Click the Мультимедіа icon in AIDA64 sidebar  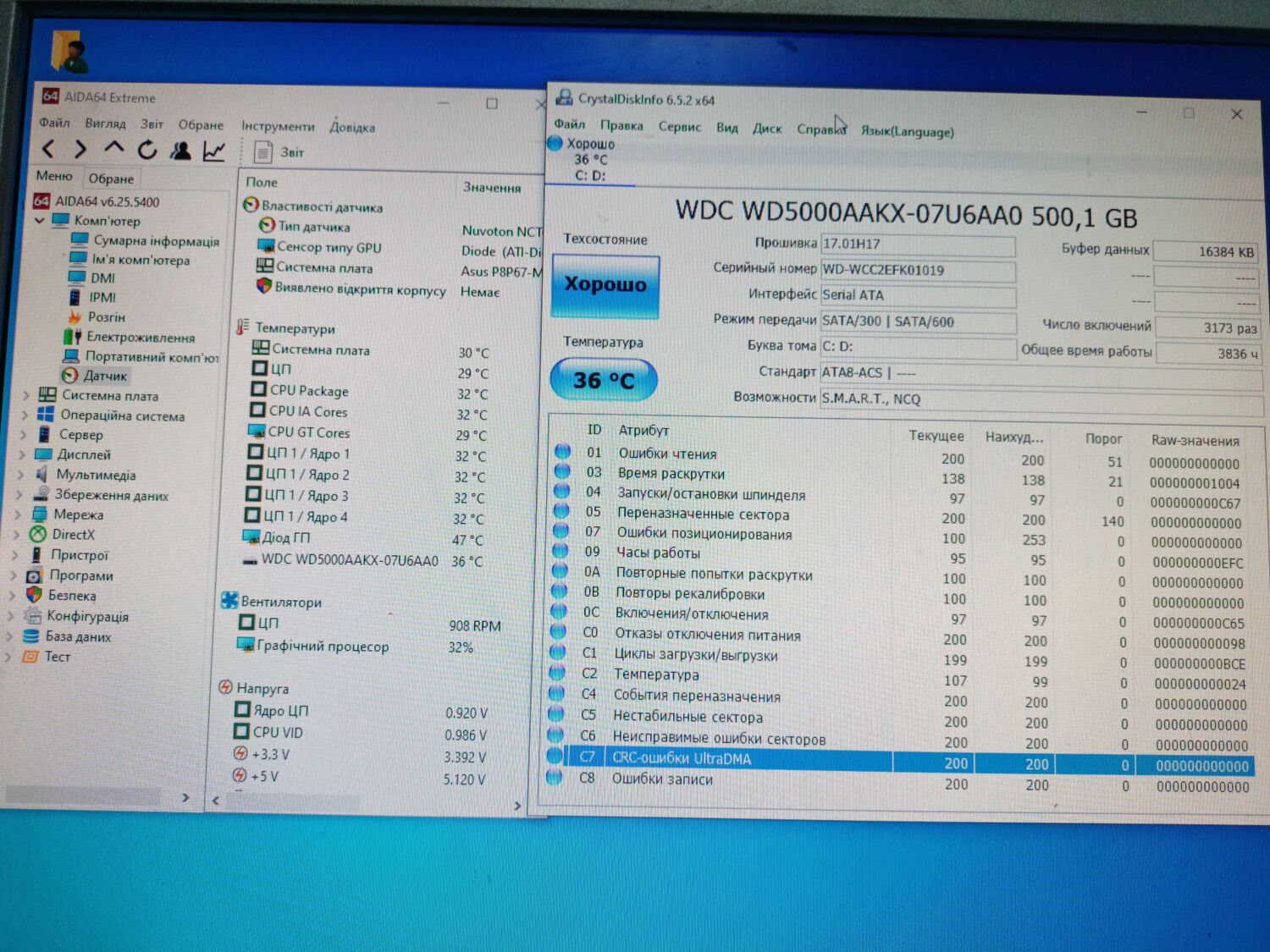point(41,475)
